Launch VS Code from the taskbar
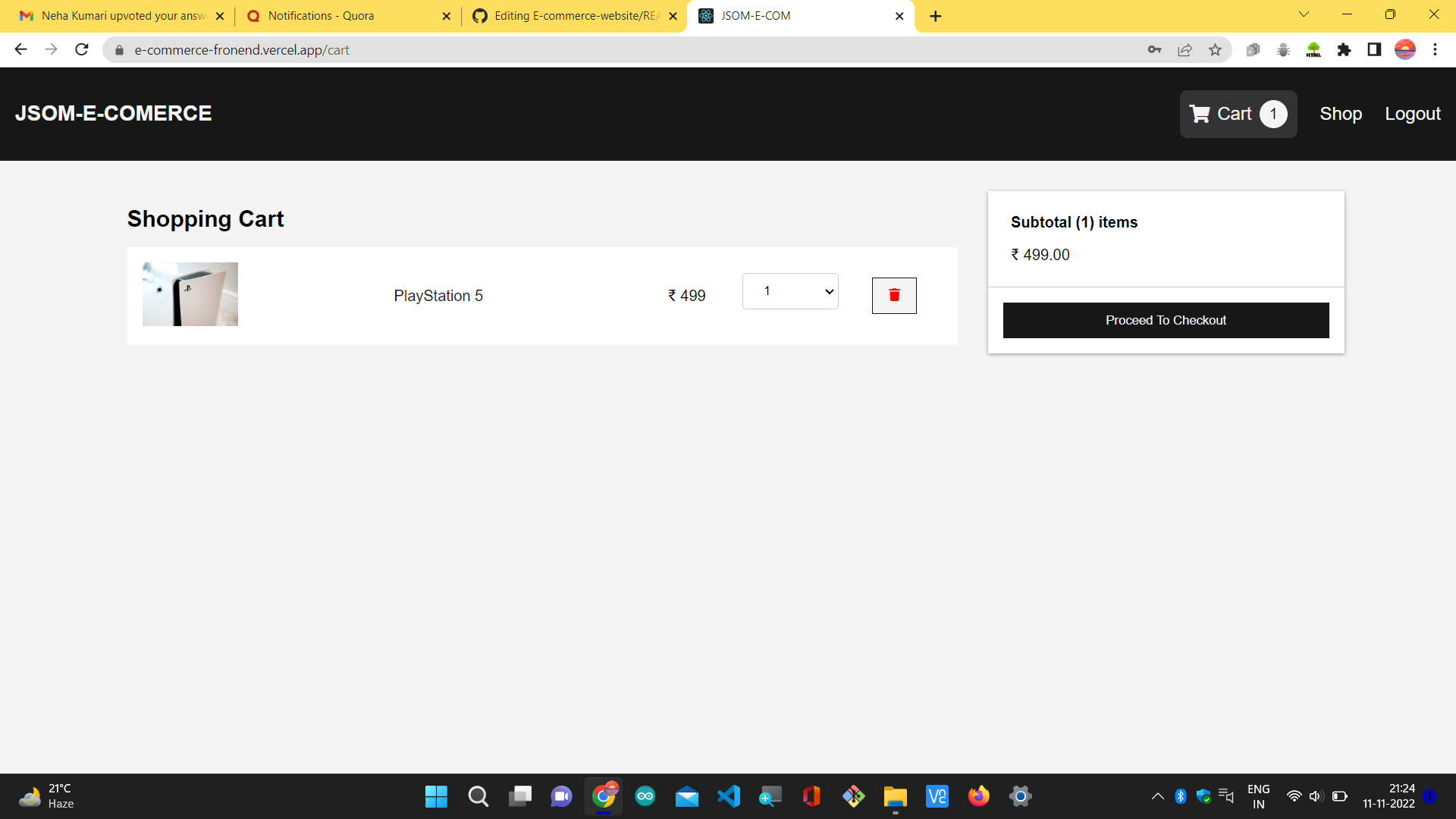This screenshot has width=1456, height=819. pos(729,796)
